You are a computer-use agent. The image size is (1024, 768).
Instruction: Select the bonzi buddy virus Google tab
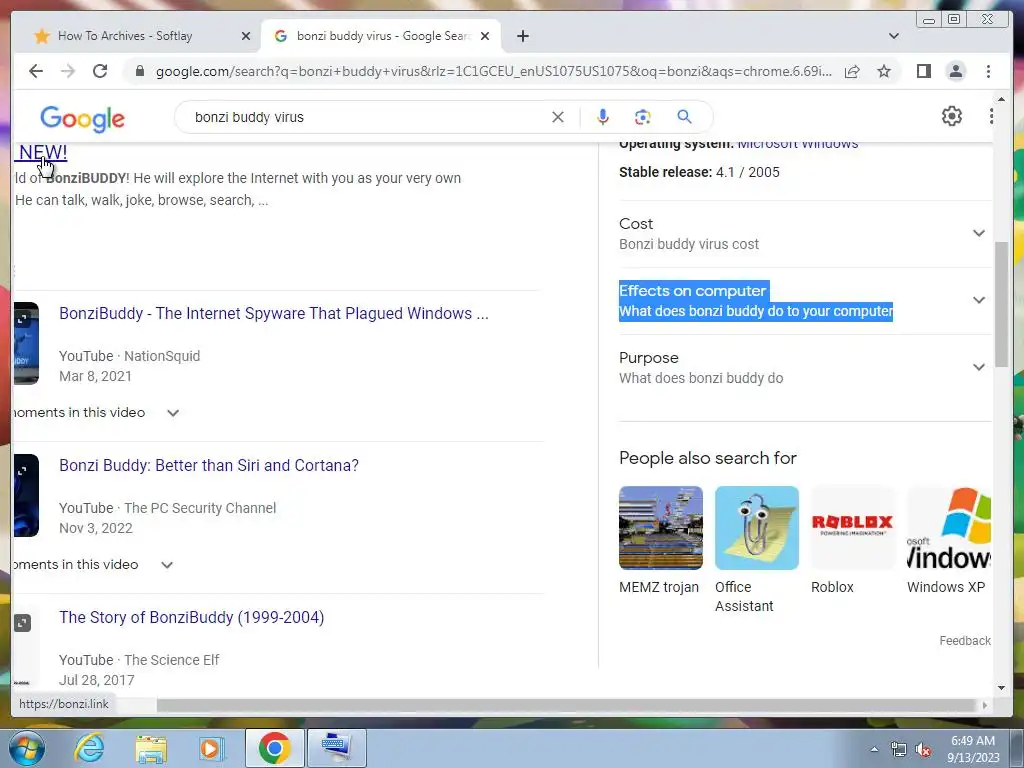[380, 36]
